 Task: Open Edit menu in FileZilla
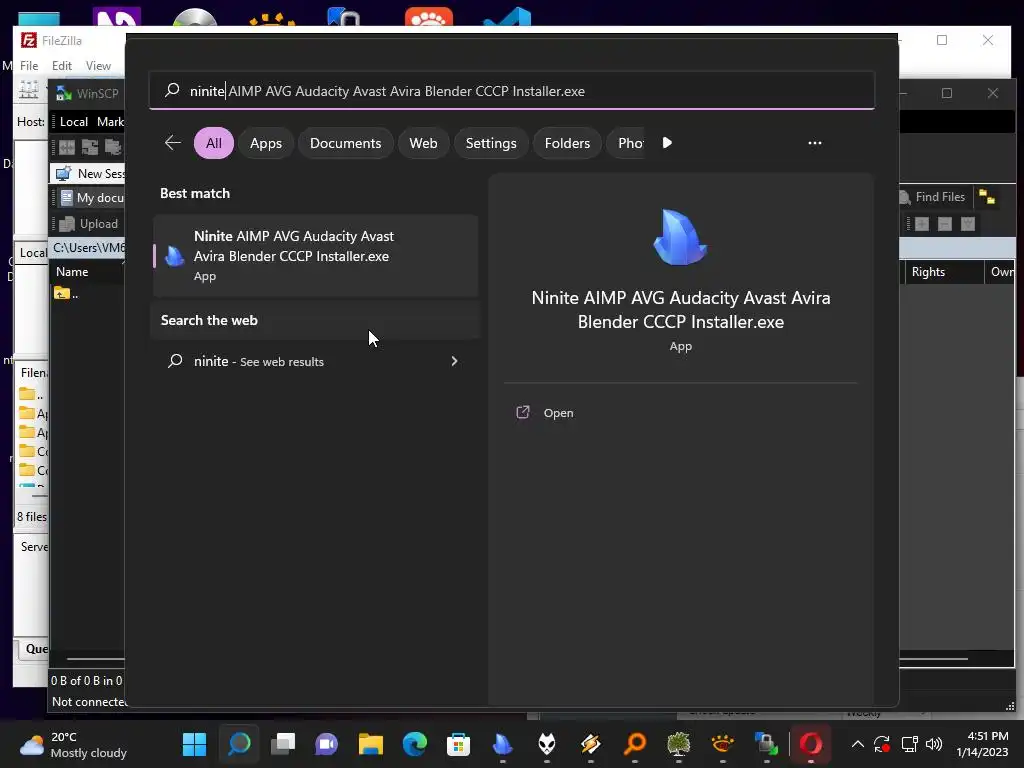(x=61, y=65)
